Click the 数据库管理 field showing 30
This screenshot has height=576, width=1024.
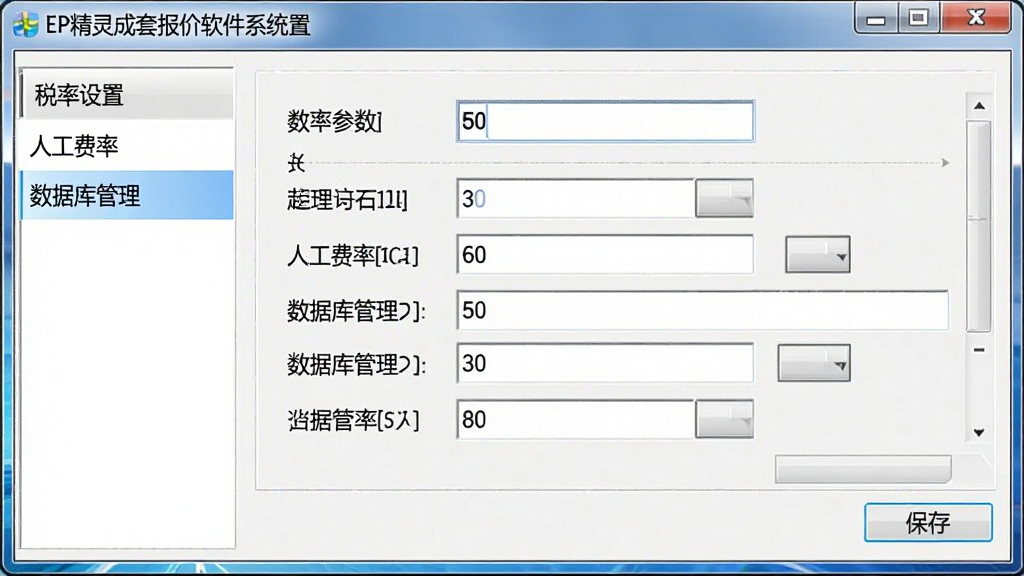tap(605, 363)
